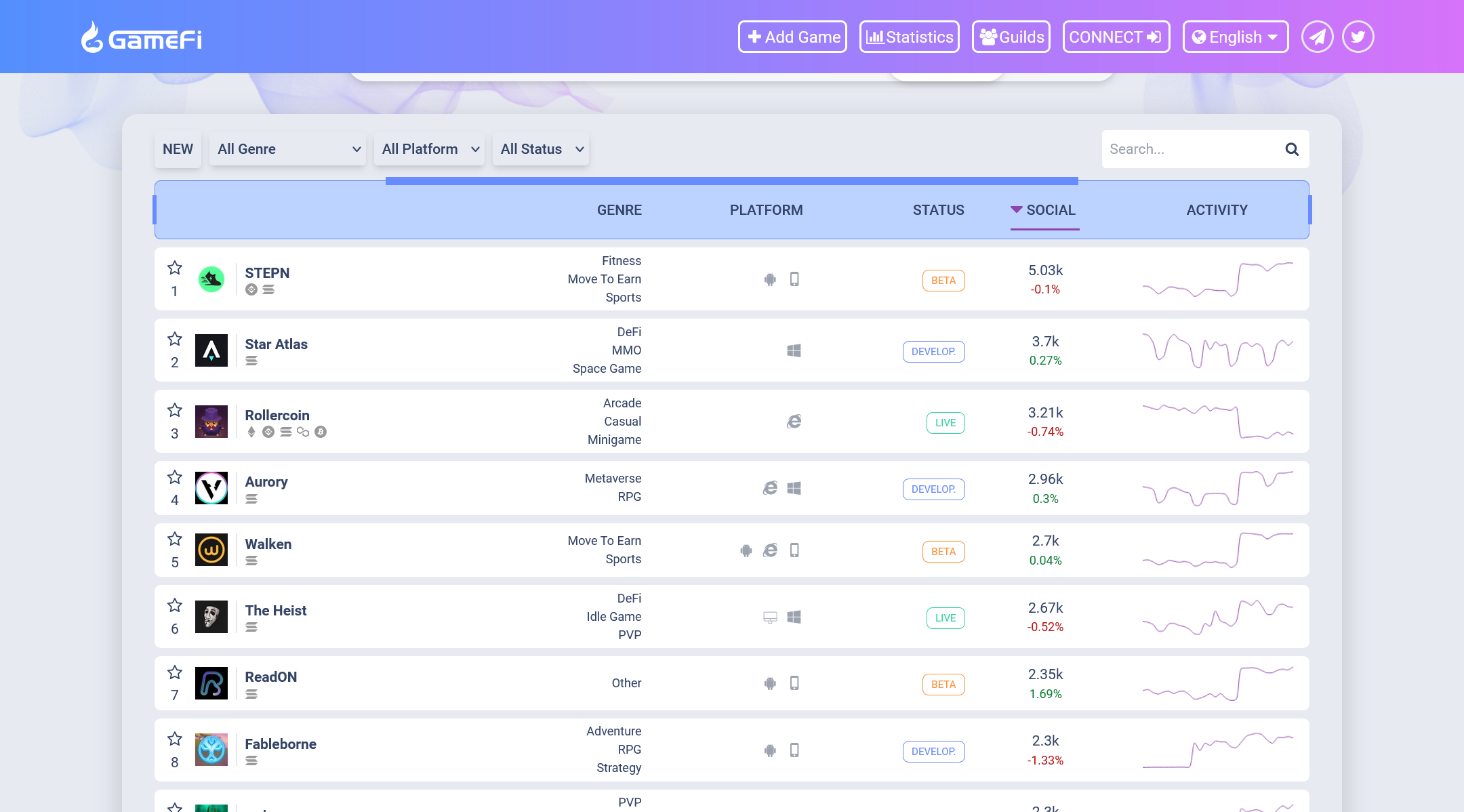Open the Rollercoin title link

[x=277, y=415]
